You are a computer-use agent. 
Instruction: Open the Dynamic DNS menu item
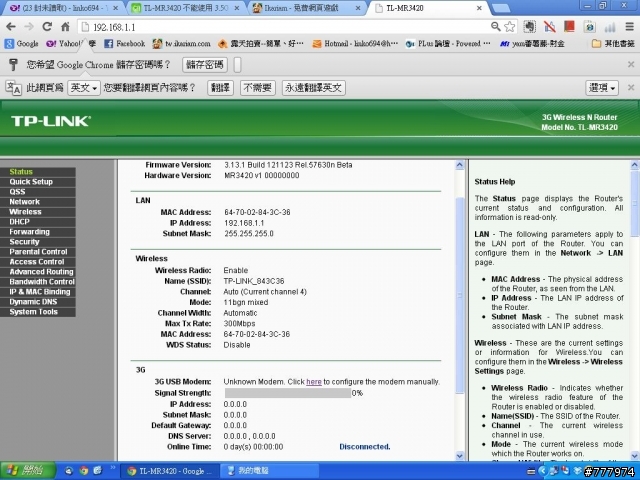click(38, 302)
